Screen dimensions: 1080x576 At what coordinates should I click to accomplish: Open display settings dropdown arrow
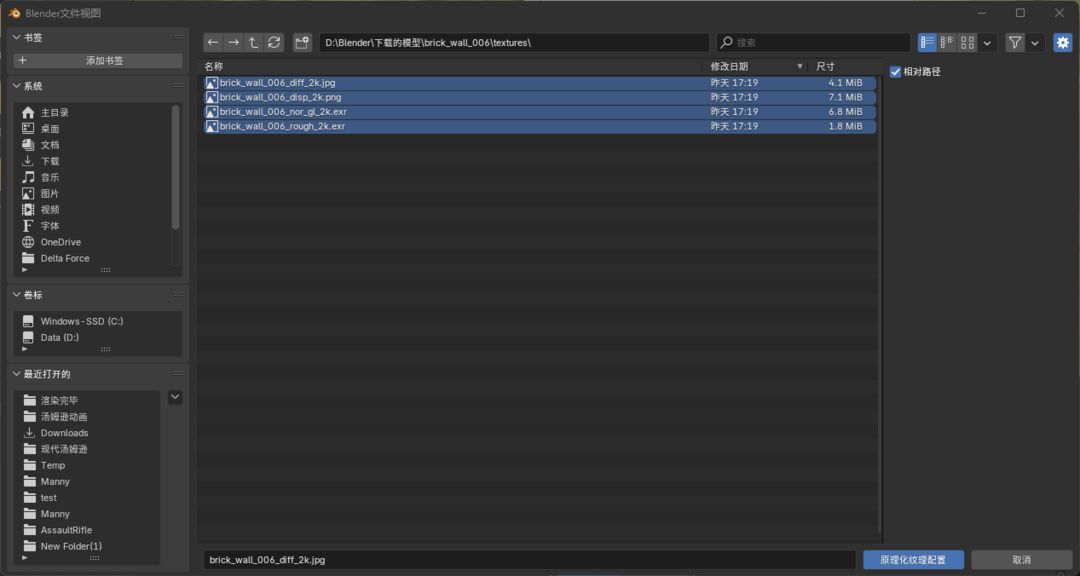coord(987,43)
